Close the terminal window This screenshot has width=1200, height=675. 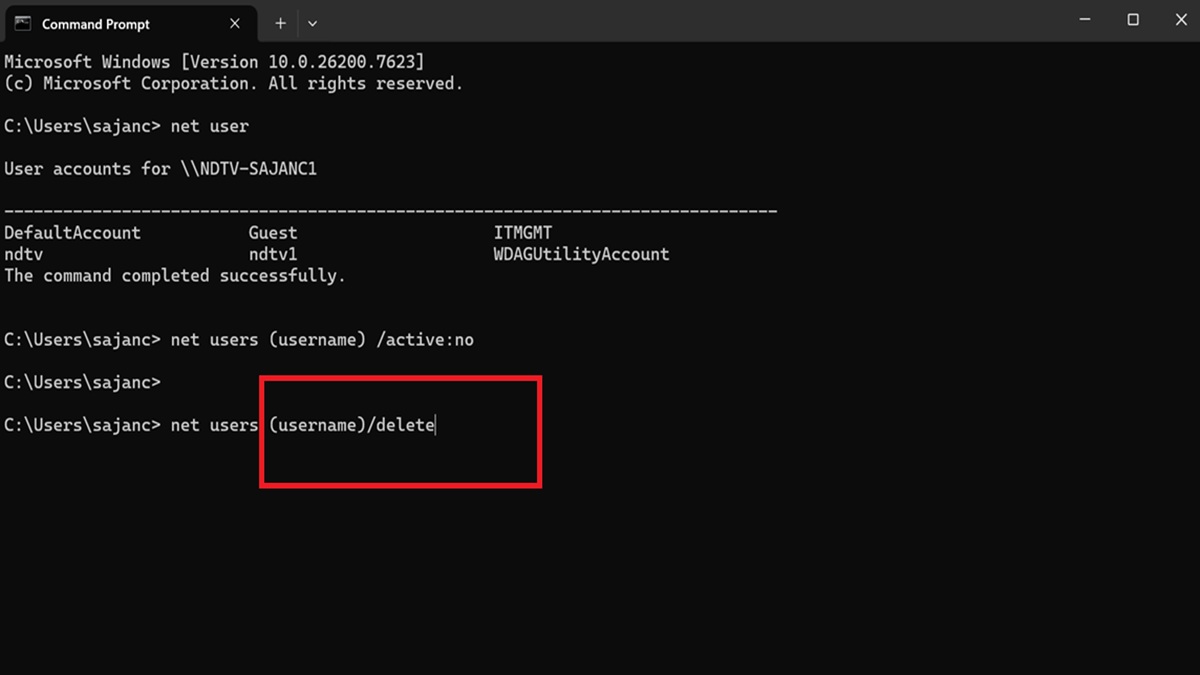point(1180,20)
